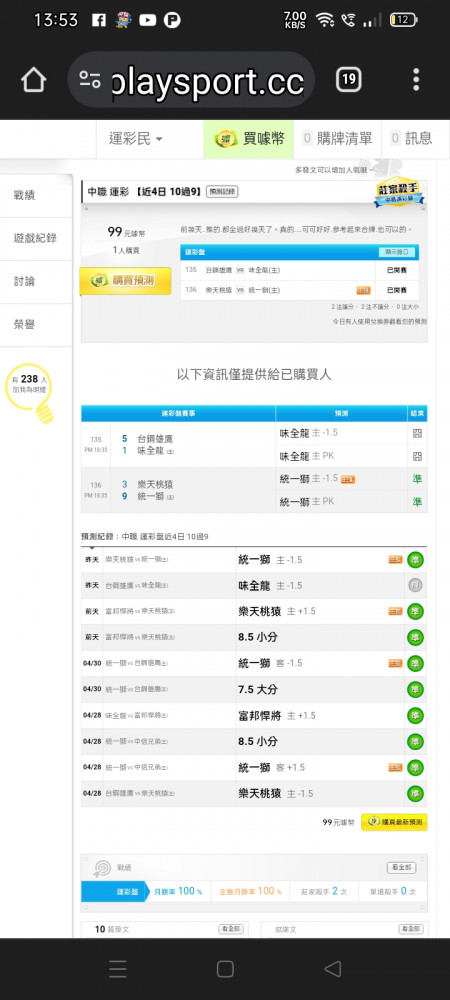Click yellow 購買最新預測 button
The height and width of the screenshot is (1000, 450).
(394, 823)
